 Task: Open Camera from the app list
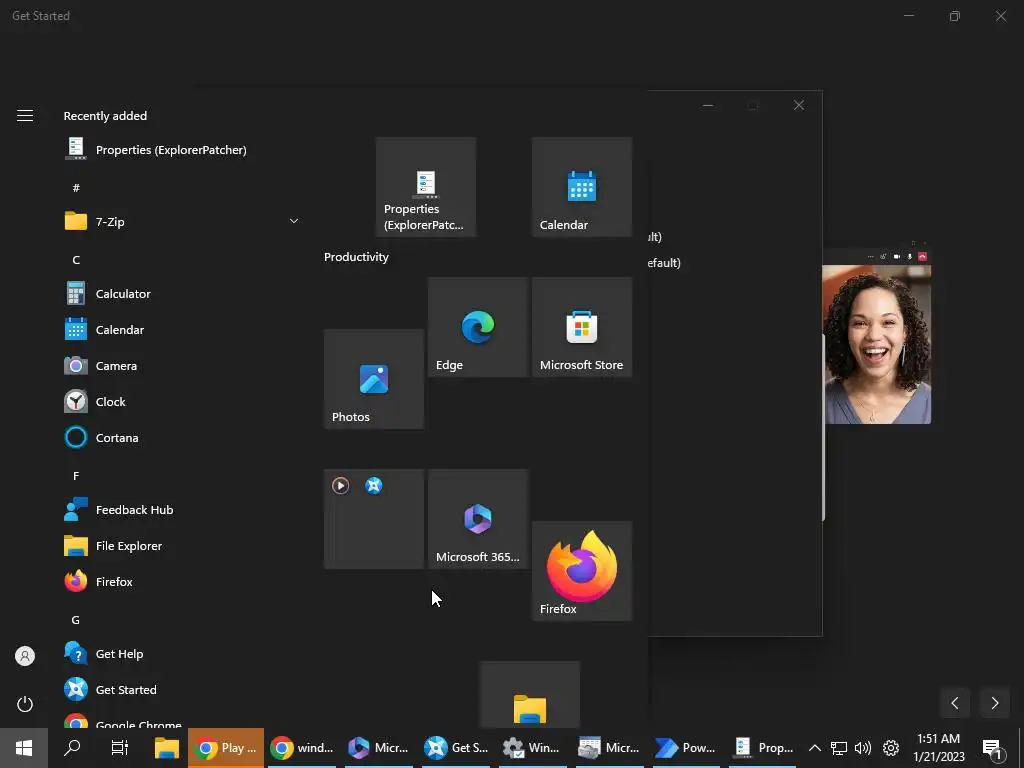pos(181,366)
